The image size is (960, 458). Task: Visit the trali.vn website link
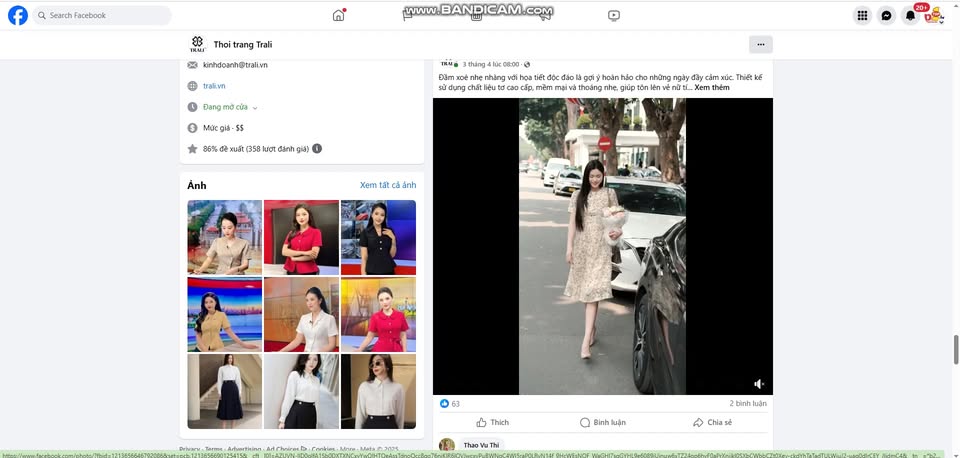pyautogui.click(x=214, y=86)
